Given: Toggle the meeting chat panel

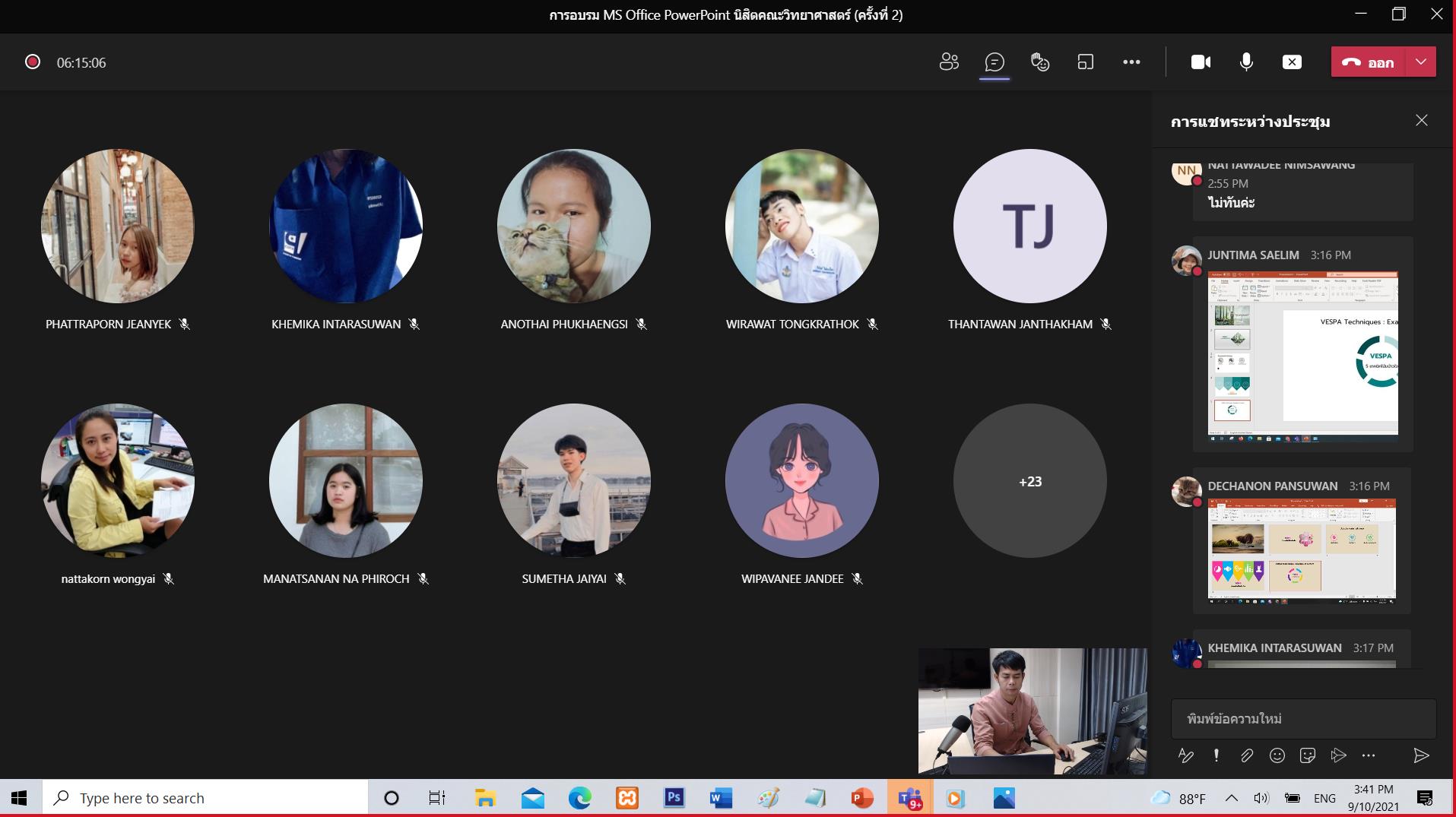Looking at the screenshot, I should point(994,62).
